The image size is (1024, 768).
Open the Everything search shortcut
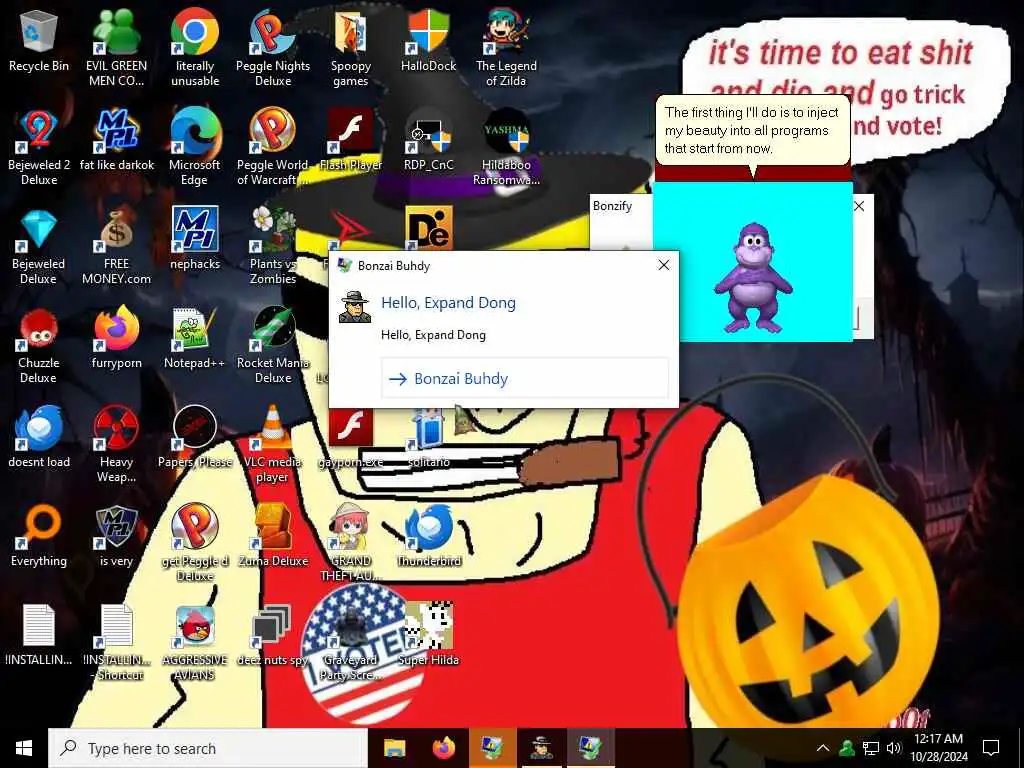(39, 537)
